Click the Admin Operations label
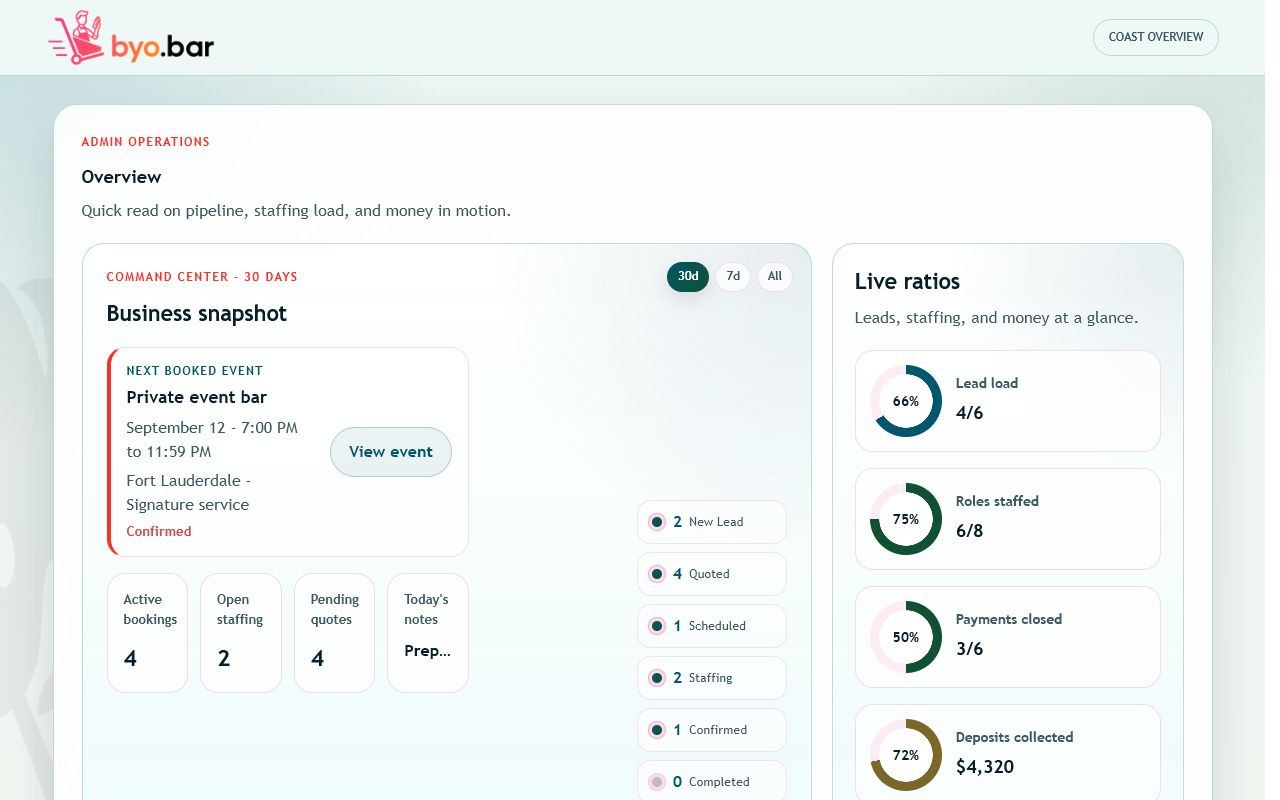Viewport: 1280px width, 800px height. (x=146, y=142)
